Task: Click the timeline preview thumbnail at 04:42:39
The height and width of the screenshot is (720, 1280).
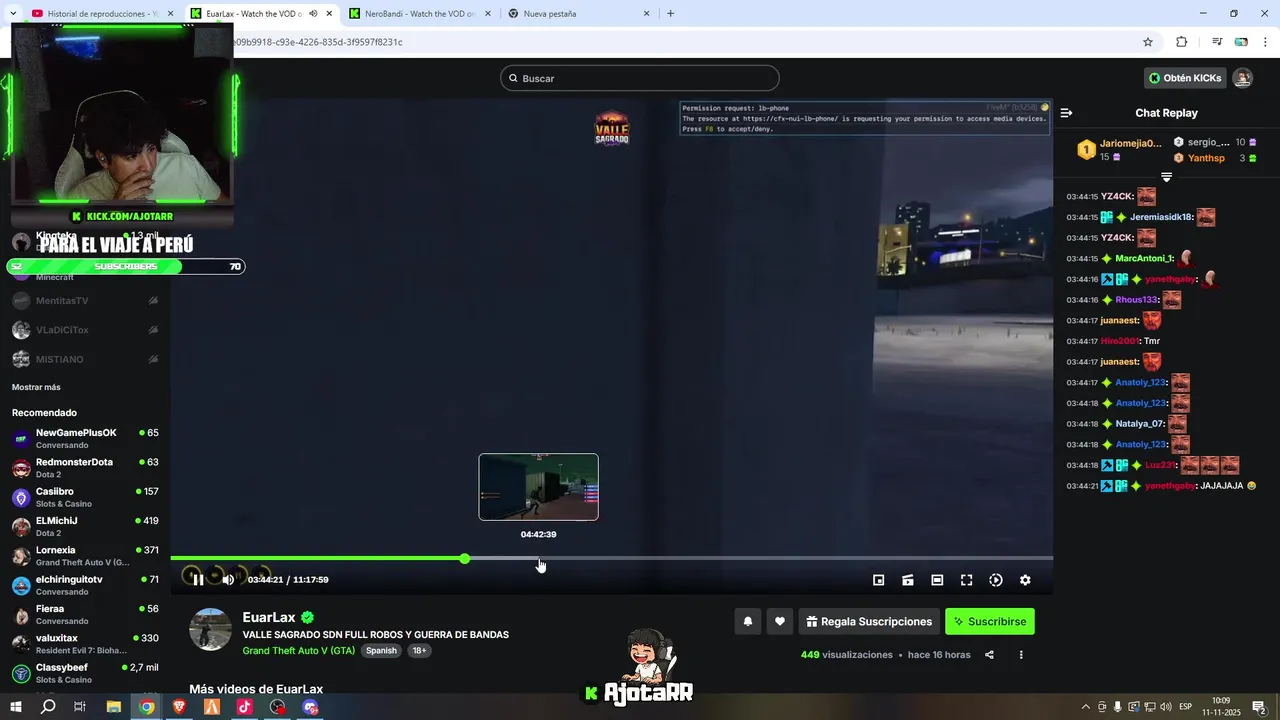Action: pos(539,487)
